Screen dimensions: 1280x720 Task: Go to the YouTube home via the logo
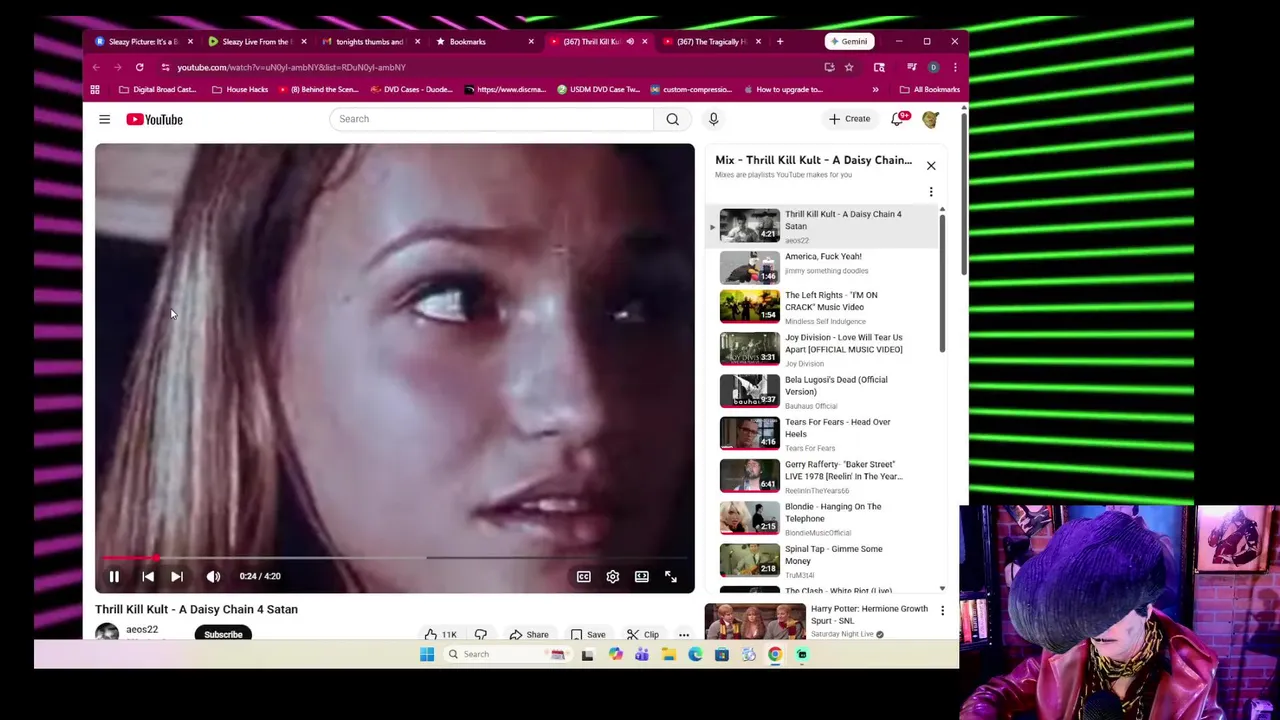[155, 119]
